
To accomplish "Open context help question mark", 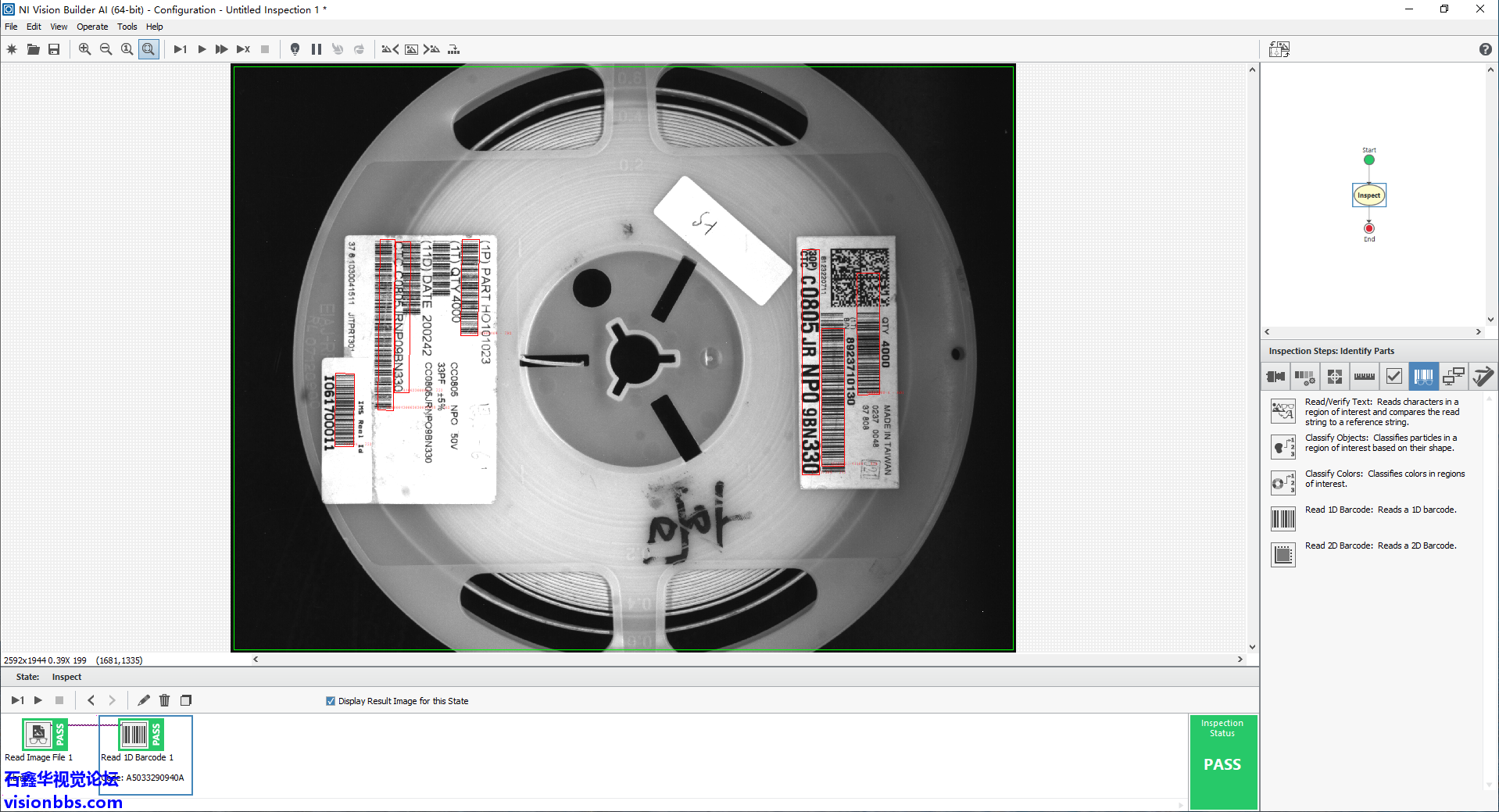I will tap(1485, 49).
